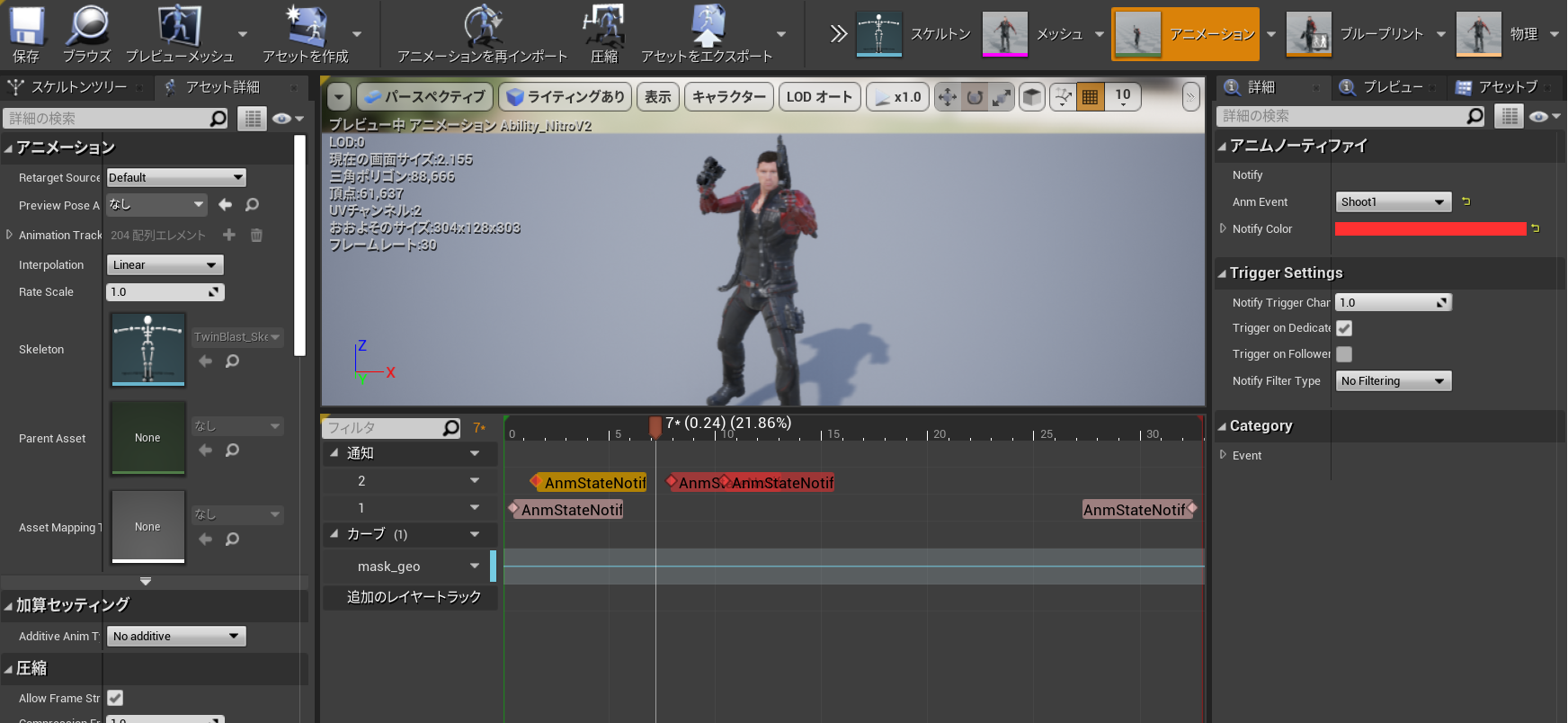Click Export Asset (アセットをエクスポート) icon

coord(707,34)
